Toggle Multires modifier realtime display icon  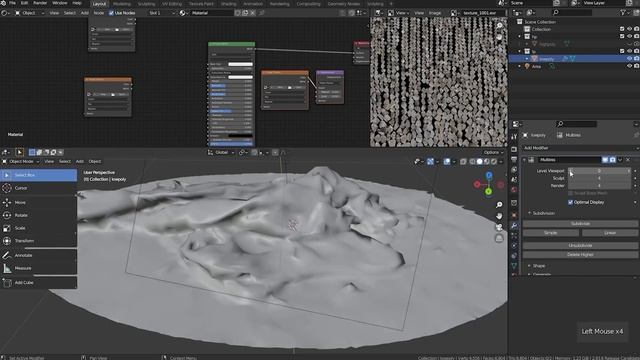click(x=605, y=160)
